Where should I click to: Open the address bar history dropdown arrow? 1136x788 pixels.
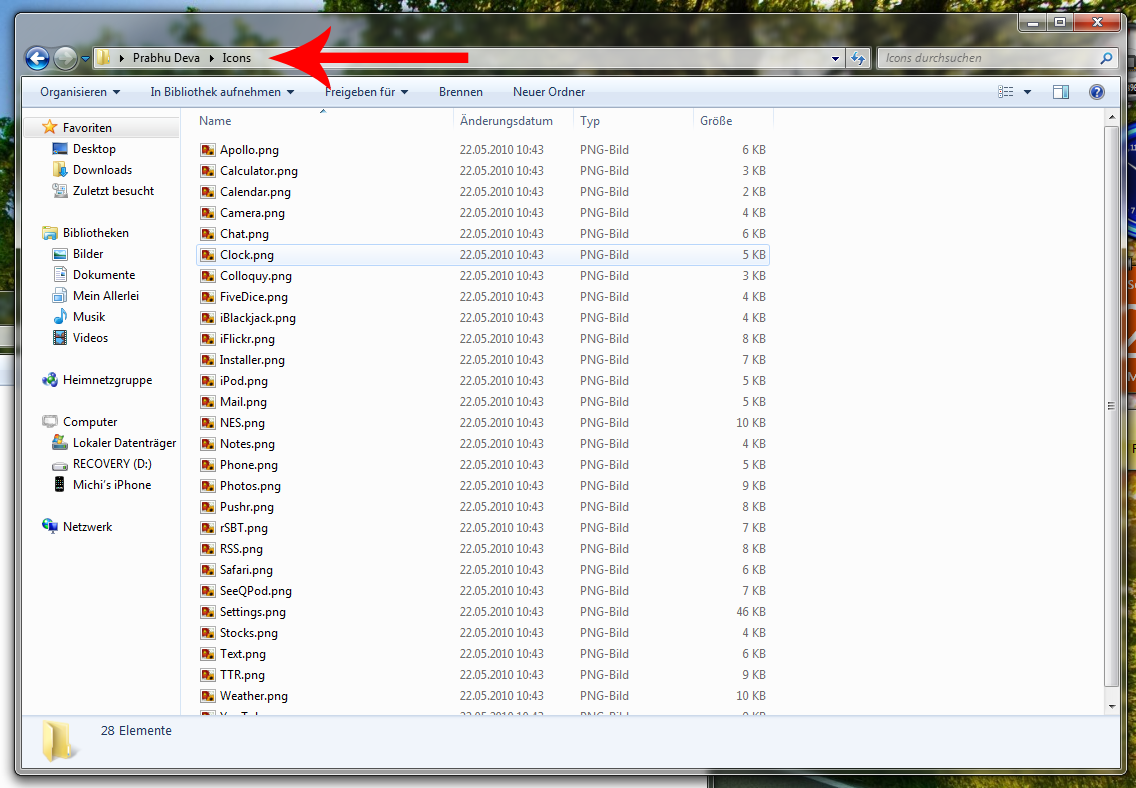(836, 59)
